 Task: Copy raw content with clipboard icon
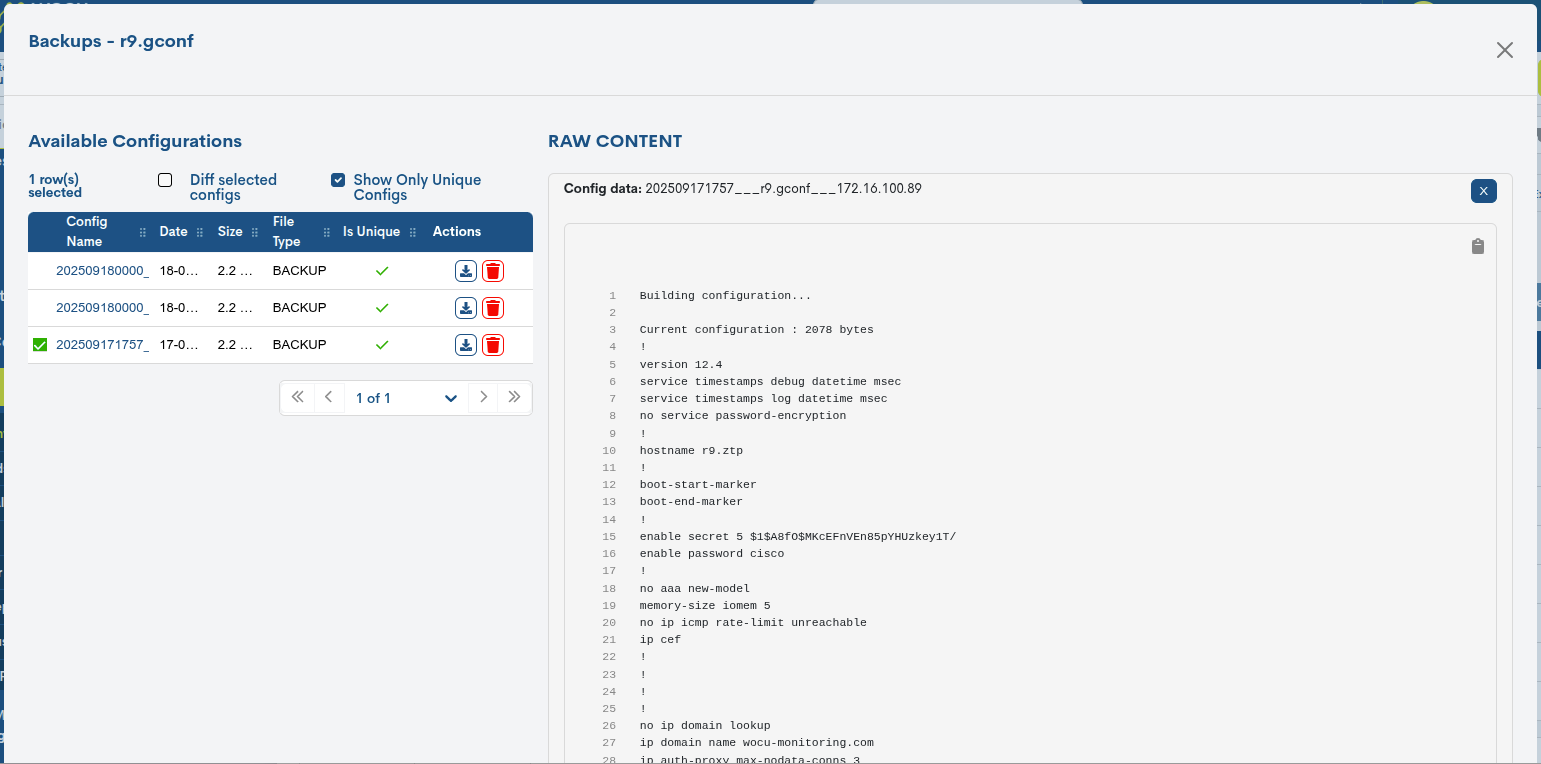click(1477, 246)
